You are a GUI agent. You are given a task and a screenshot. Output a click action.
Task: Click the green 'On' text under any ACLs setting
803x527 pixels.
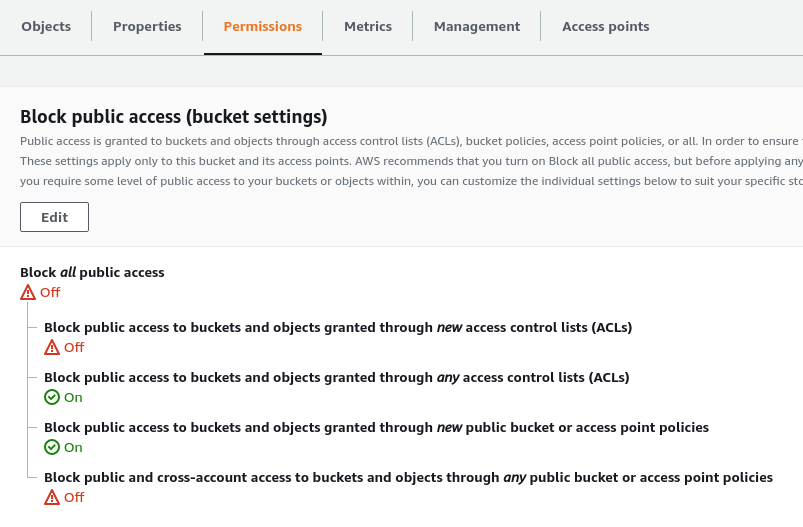point(73,398)
